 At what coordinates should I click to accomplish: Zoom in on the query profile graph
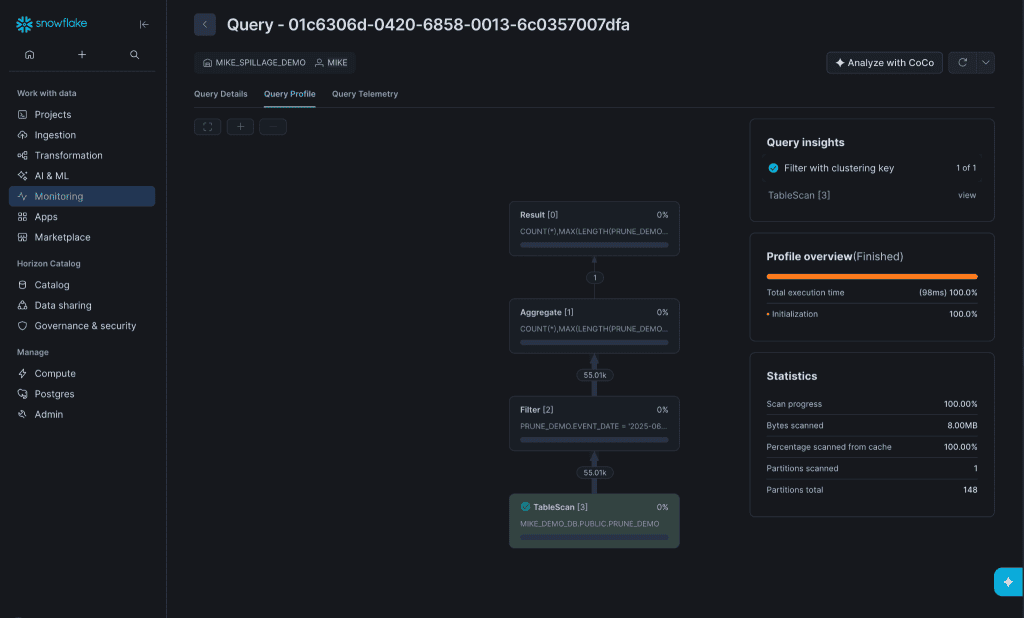240,127
